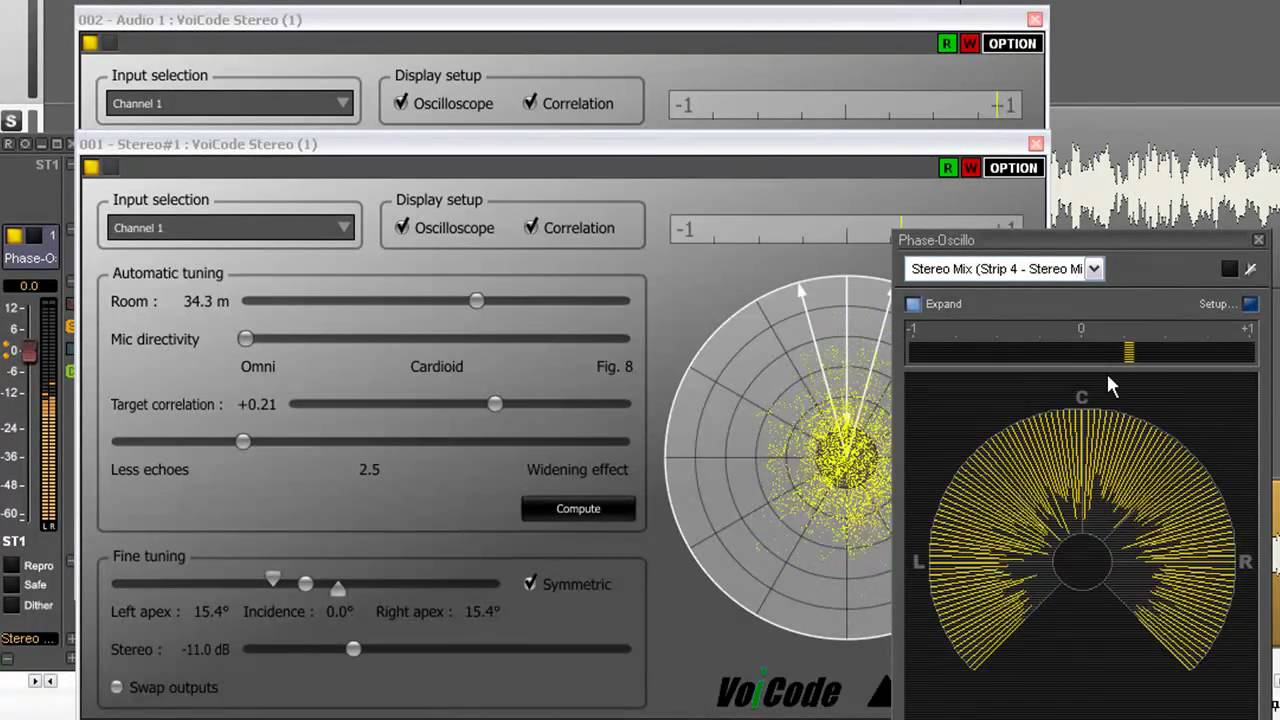Toggle Oscilloscope checkbox in Audio 1 window

[x=401, y=102]
